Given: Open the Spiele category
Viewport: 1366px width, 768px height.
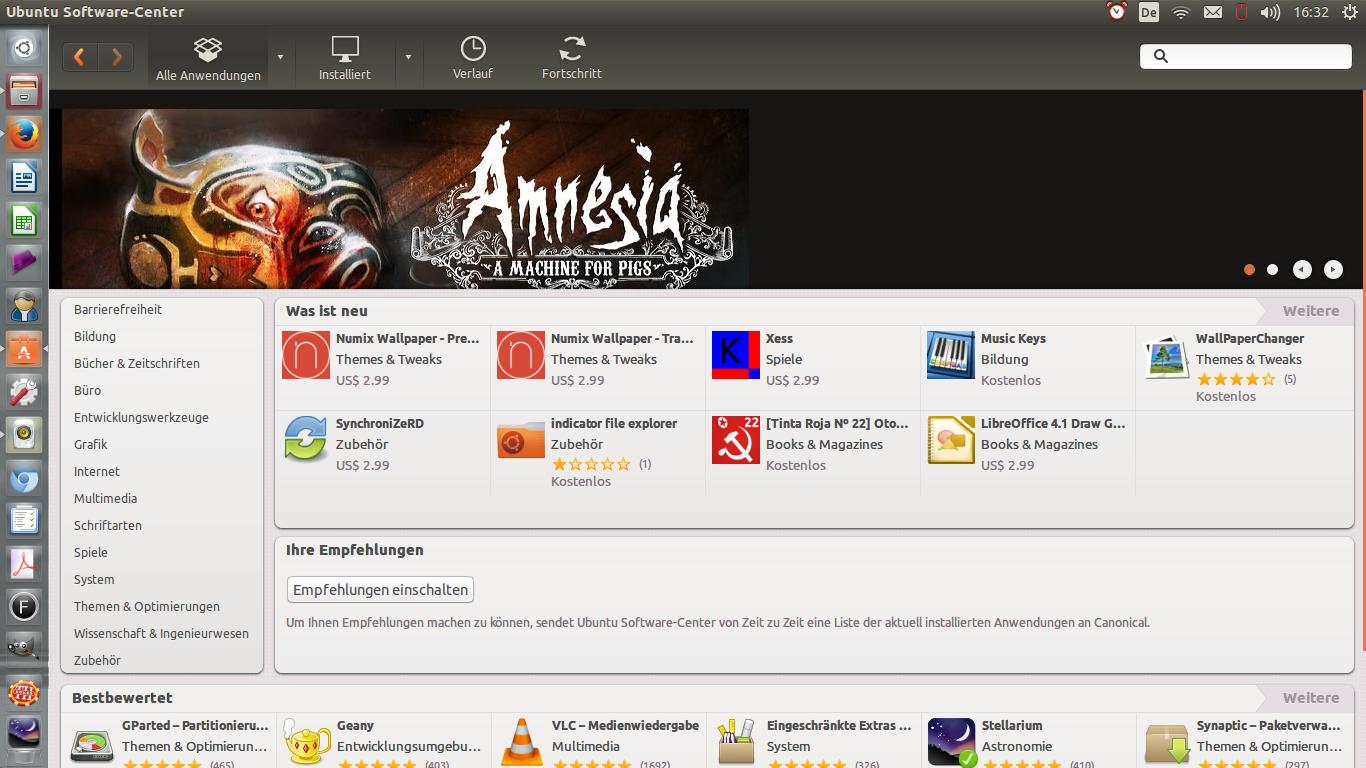Looking at the screenshot, I should coord(91,552).
